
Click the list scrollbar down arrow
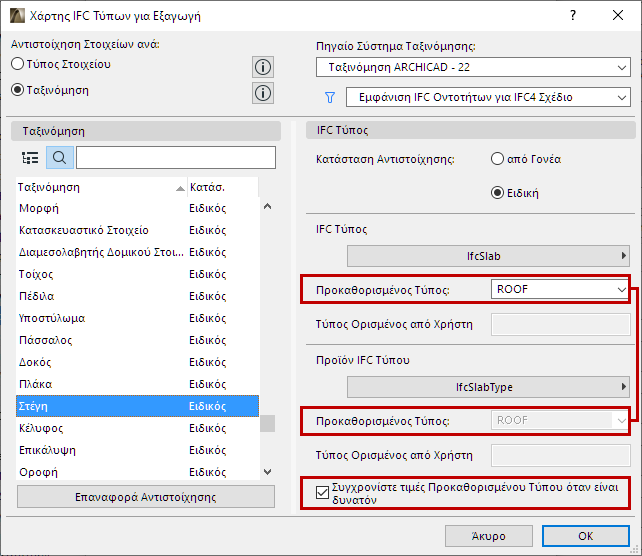click(267, 472)
